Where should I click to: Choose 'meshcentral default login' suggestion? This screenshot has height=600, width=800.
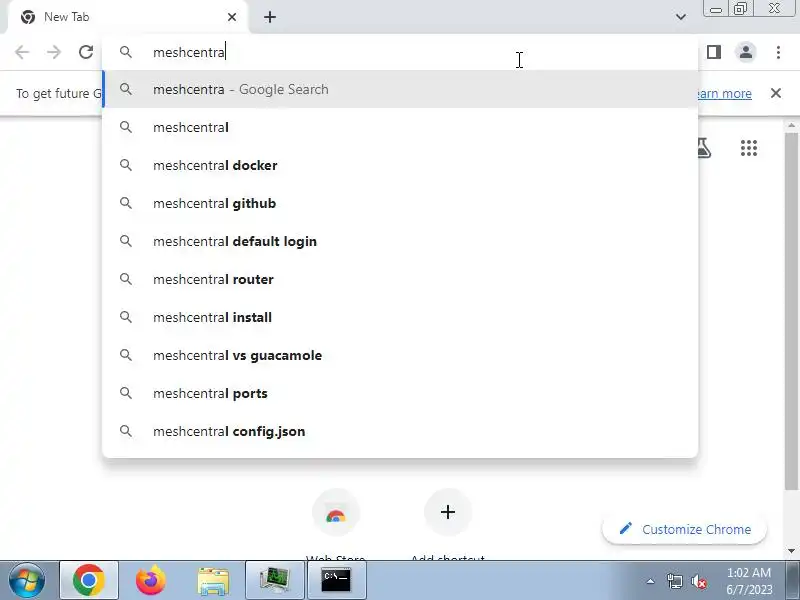click(x=400, y=241)
